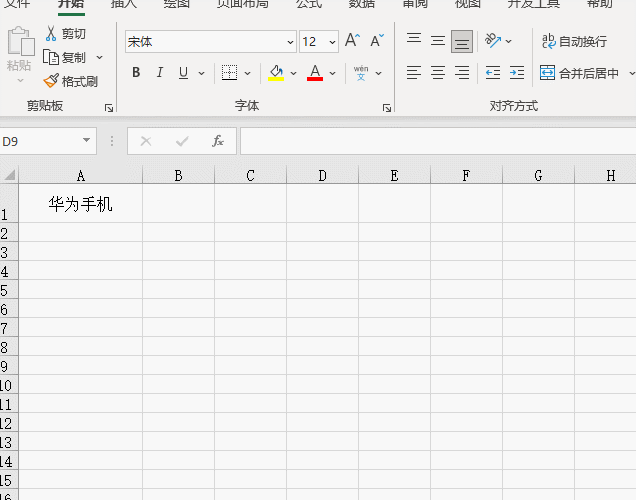Expand the Name Box dropdown
Screen dimensions: 636x500
(x=86, y=140)
